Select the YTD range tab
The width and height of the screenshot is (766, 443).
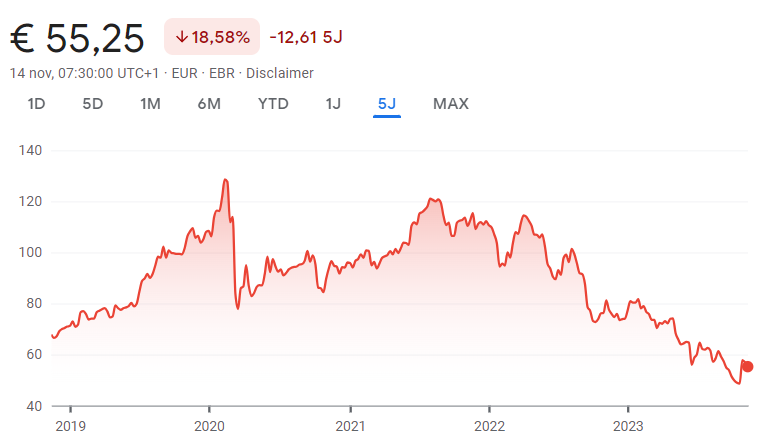coord(273,104)
